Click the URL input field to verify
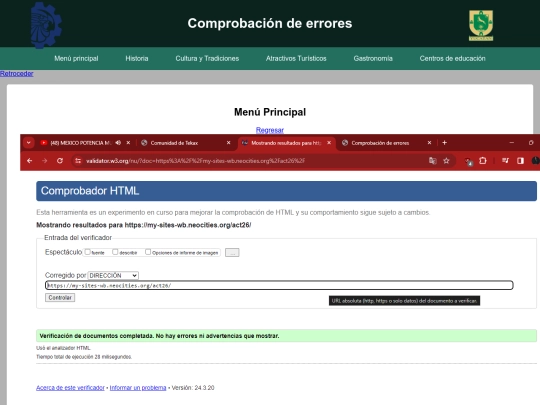 (279, 285)
